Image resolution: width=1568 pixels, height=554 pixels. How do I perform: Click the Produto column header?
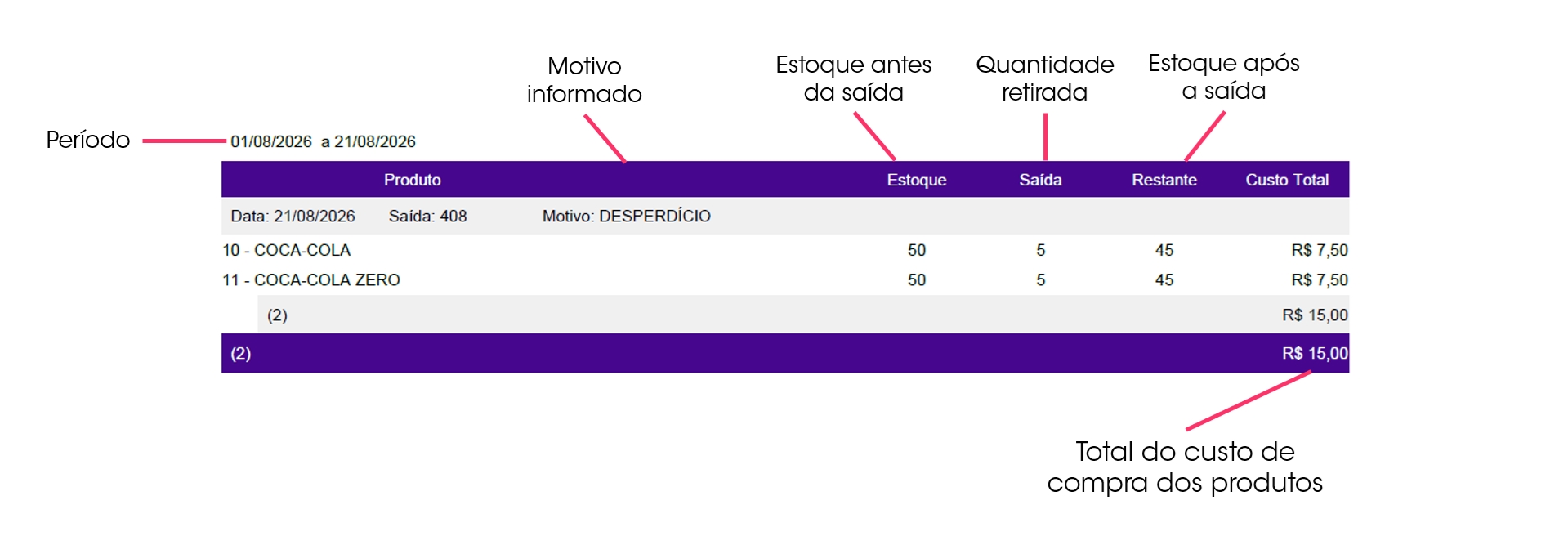click(412, 180)
